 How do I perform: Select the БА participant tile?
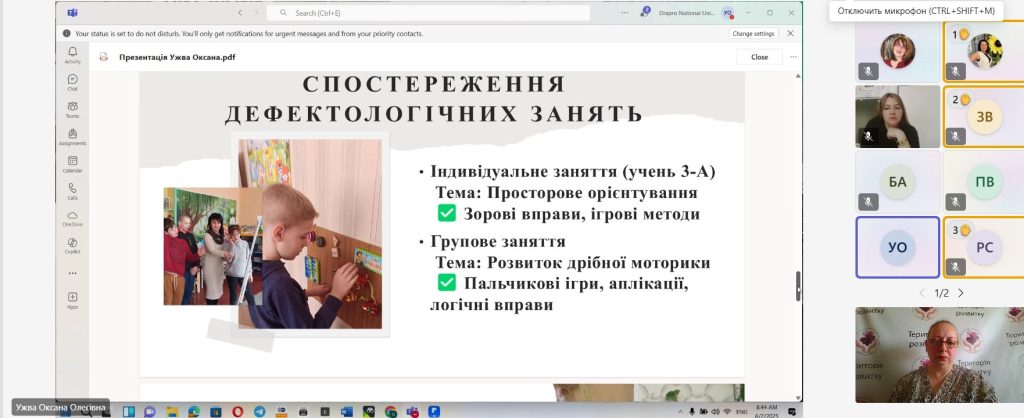[x=897, y=182]
